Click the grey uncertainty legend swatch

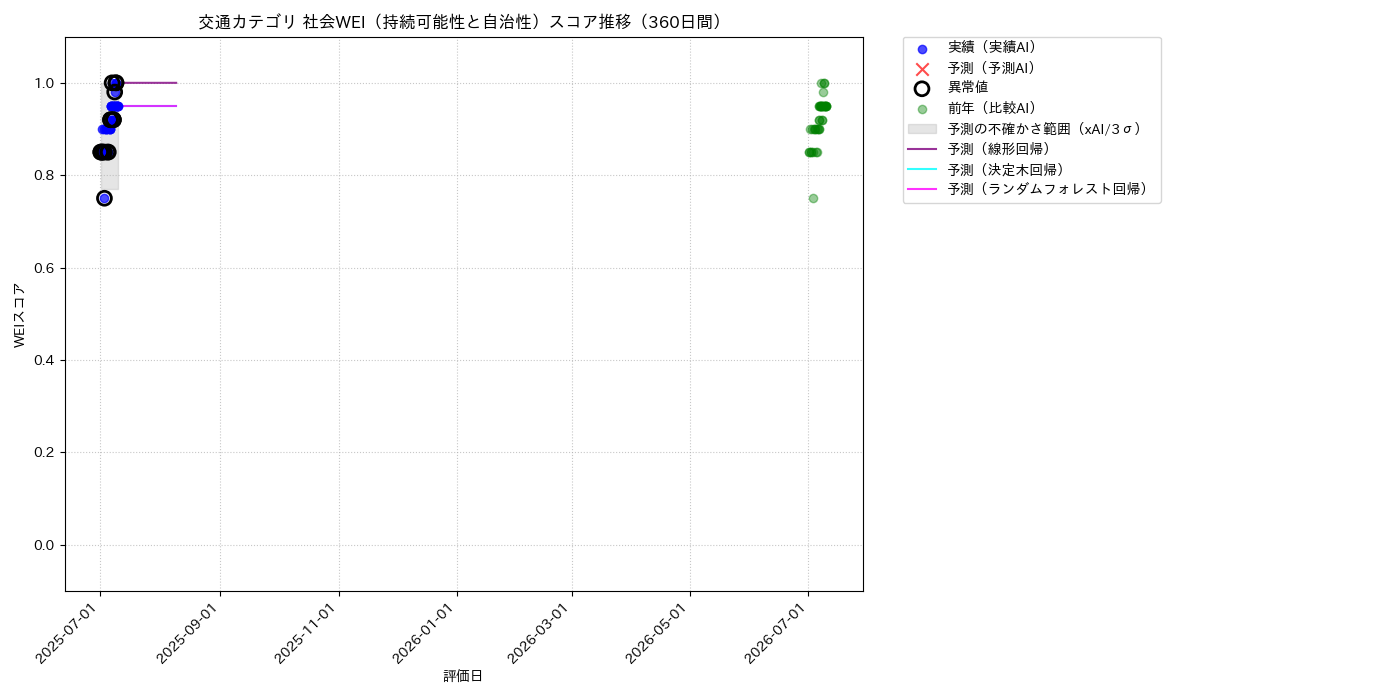point(922,129)
